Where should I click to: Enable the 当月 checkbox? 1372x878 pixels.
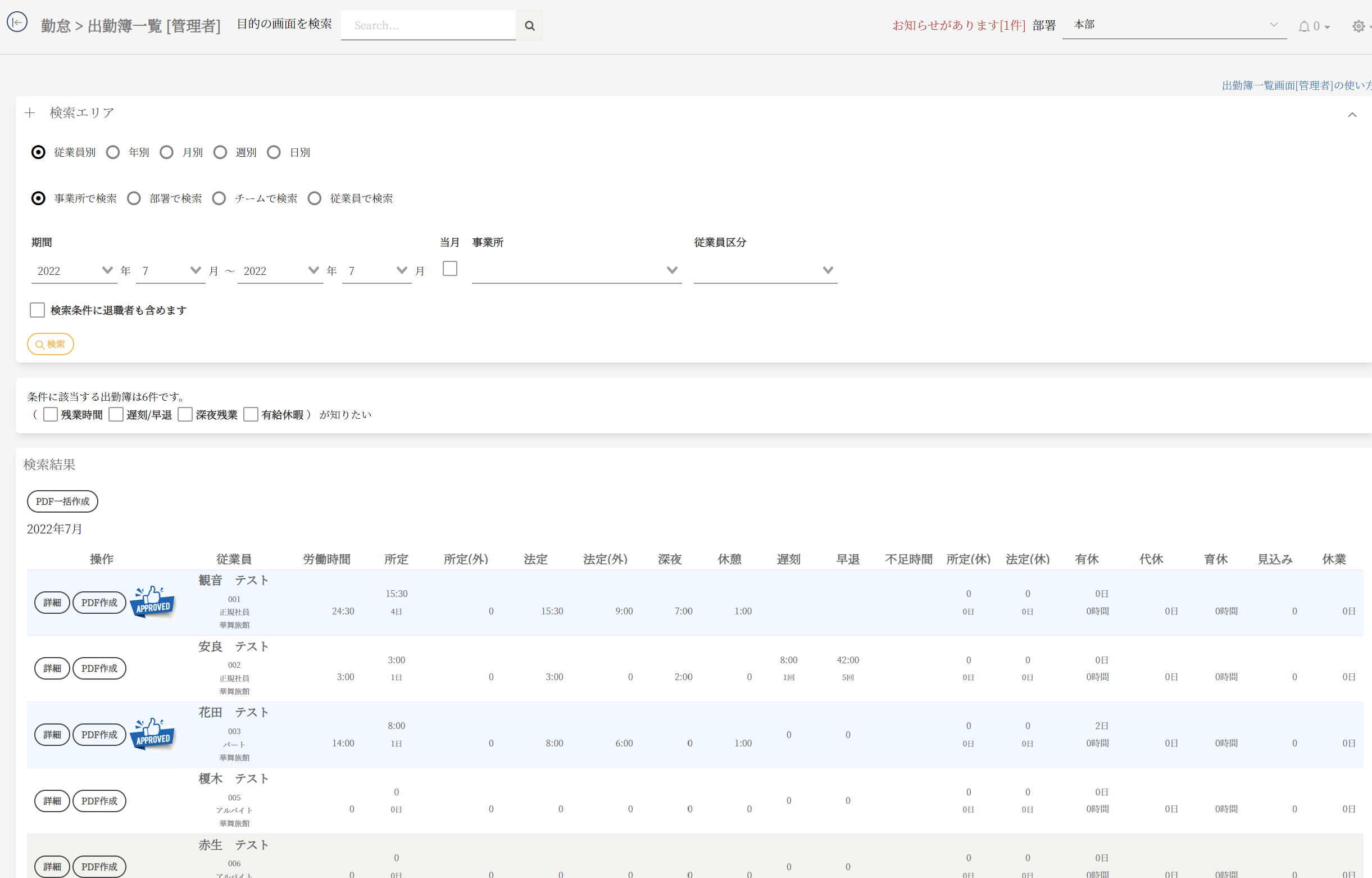[449, 269]
